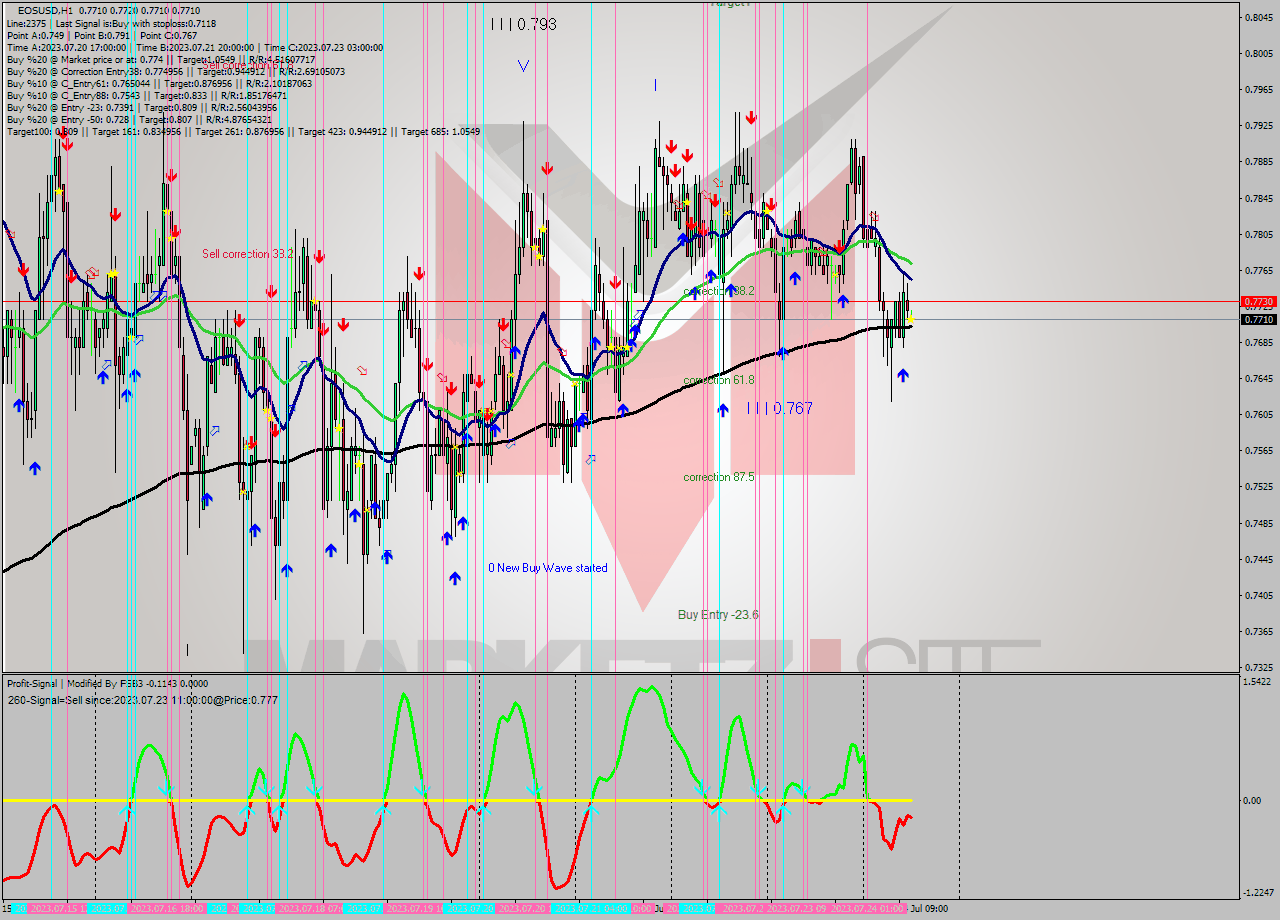Click the 0.7525 price axis value
The width and height of the screenshot is (1280, 920).
point(1258,487)
